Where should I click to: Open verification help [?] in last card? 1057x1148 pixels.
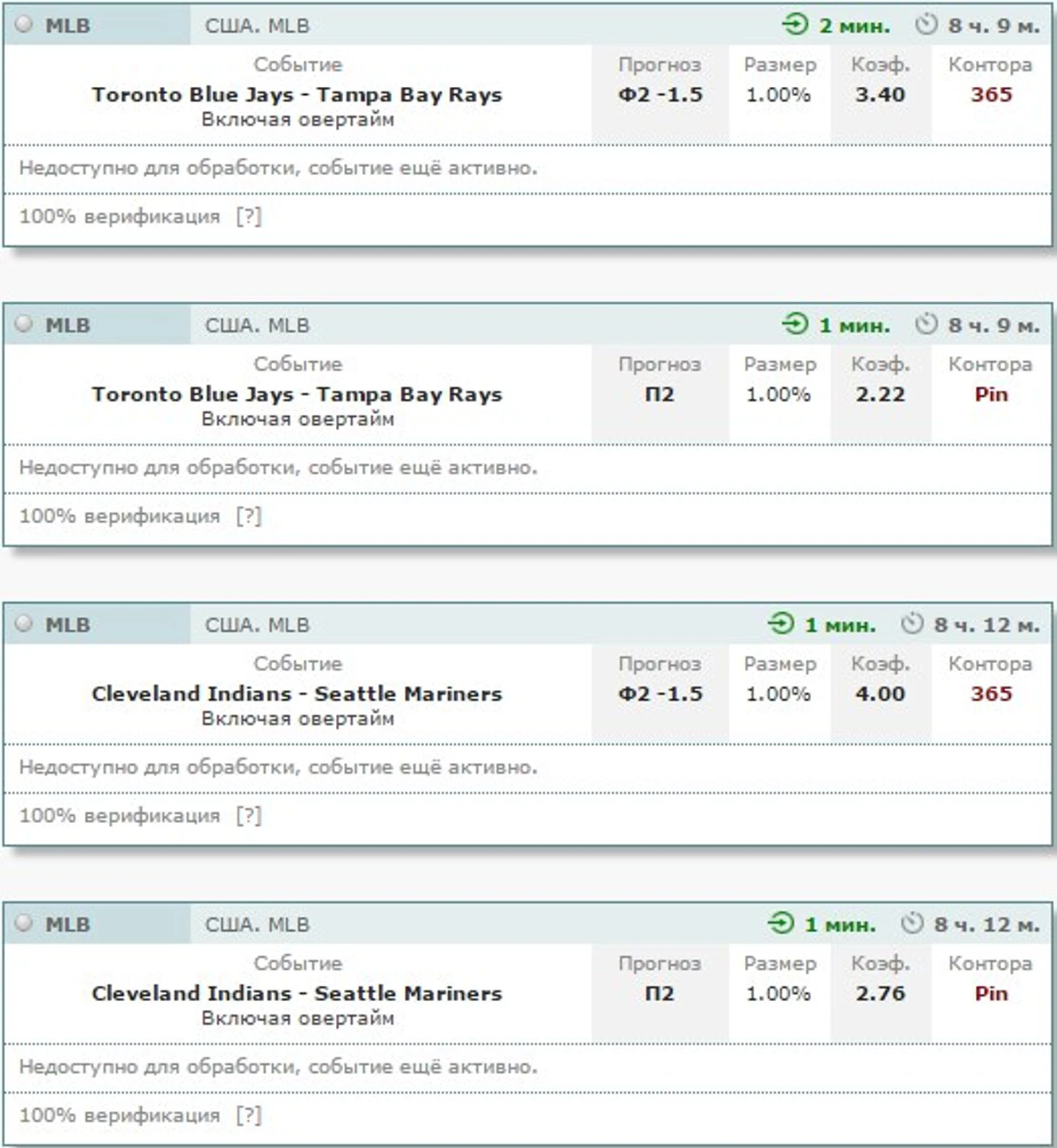pyautogui.click(x=248, y=1115)
